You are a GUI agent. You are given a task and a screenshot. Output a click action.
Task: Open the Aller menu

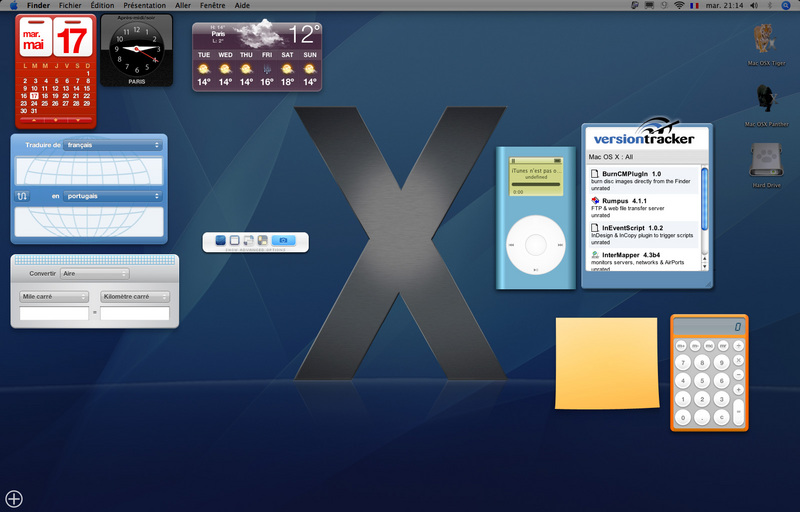[183, 6]
